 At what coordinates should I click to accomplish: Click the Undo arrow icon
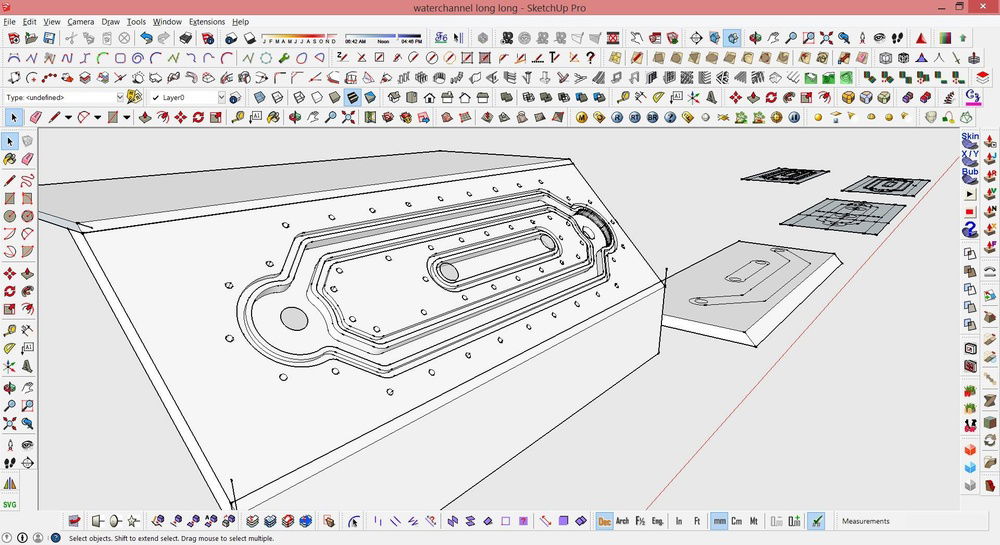pyautogui.click(x=147, y=38)
